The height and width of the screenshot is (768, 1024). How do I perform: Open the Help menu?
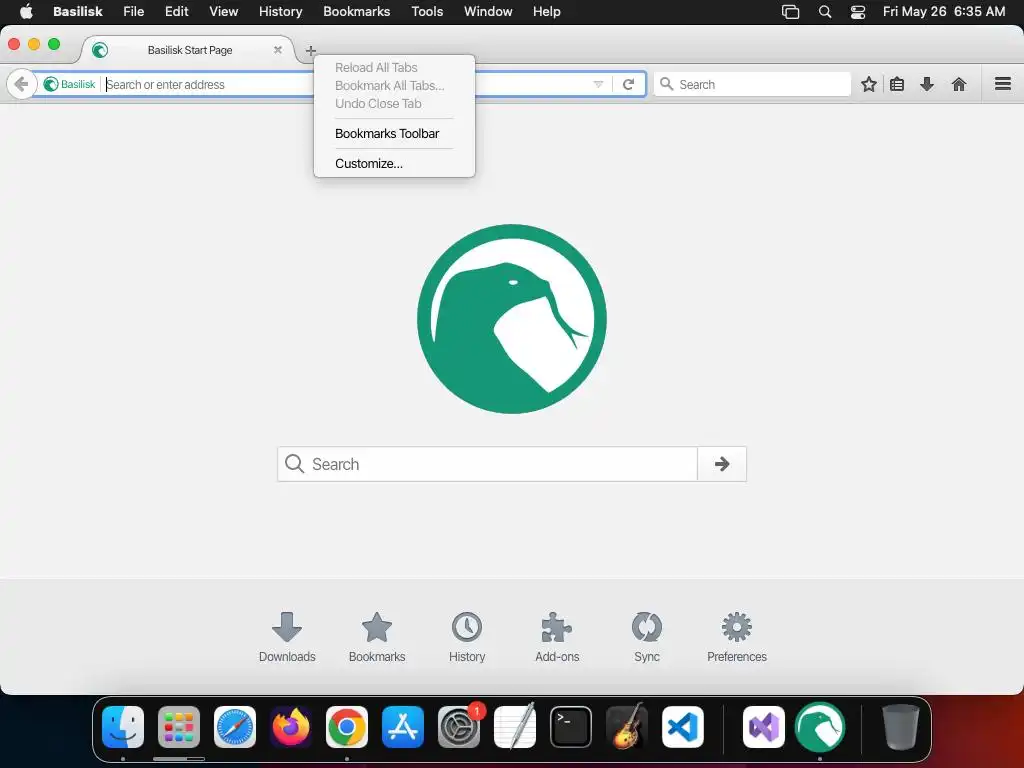(x=547, y=12)
